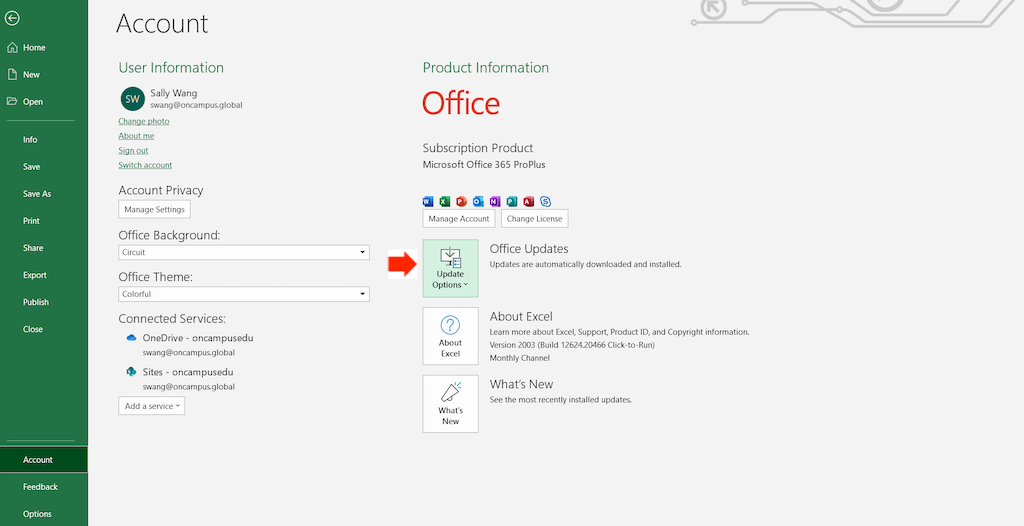Click the Open folder icon

click(x=12, y=101)
